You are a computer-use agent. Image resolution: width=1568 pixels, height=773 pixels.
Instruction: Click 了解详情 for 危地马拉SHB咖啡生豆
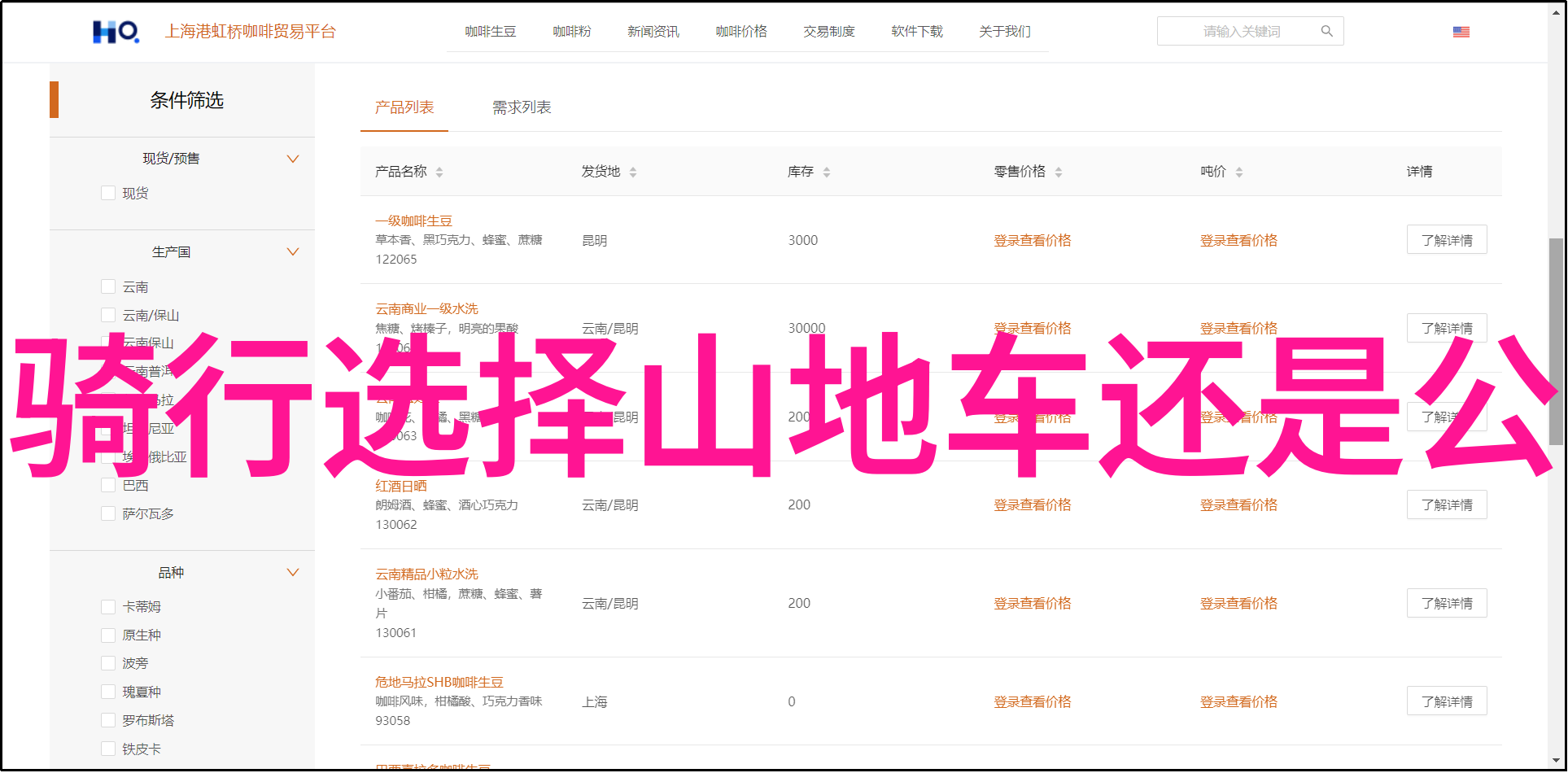pyautogui.click(x=1447, y=701)
